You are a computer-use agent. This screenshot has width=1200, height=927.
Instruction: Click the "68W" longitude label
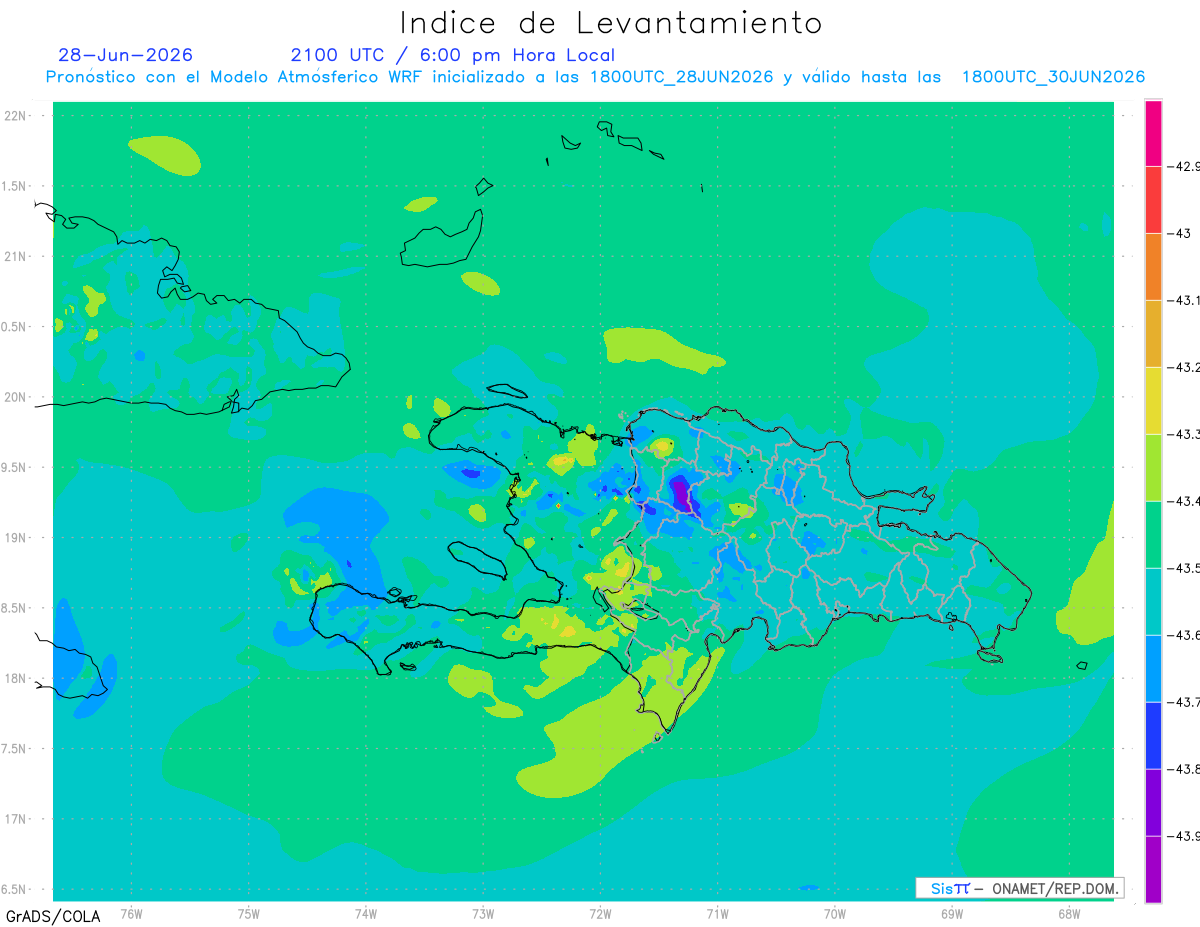(x=1069, y=913)
